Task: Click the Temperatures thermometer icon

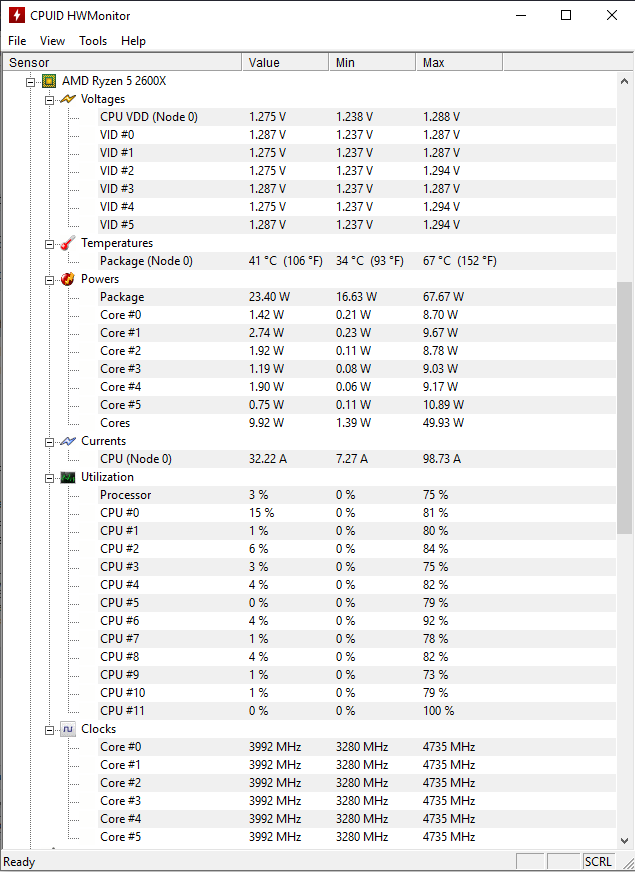Action: (67, 243)
